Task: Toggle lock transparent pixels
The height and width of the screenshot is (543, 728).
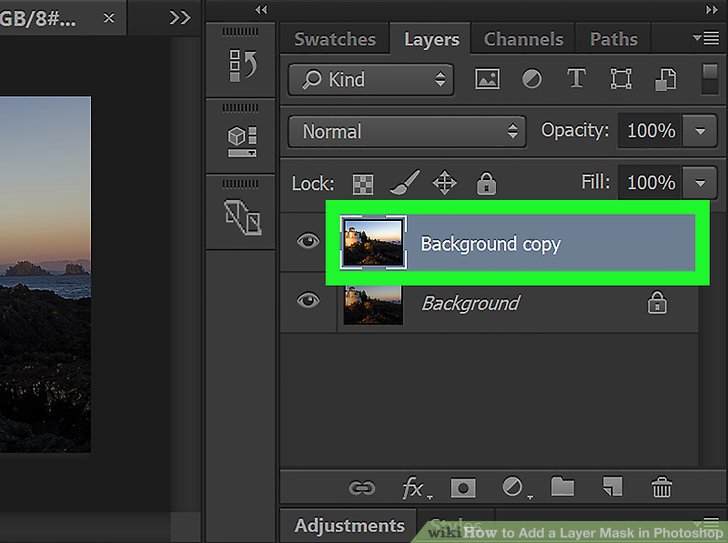Action: (x=361, y=184)
